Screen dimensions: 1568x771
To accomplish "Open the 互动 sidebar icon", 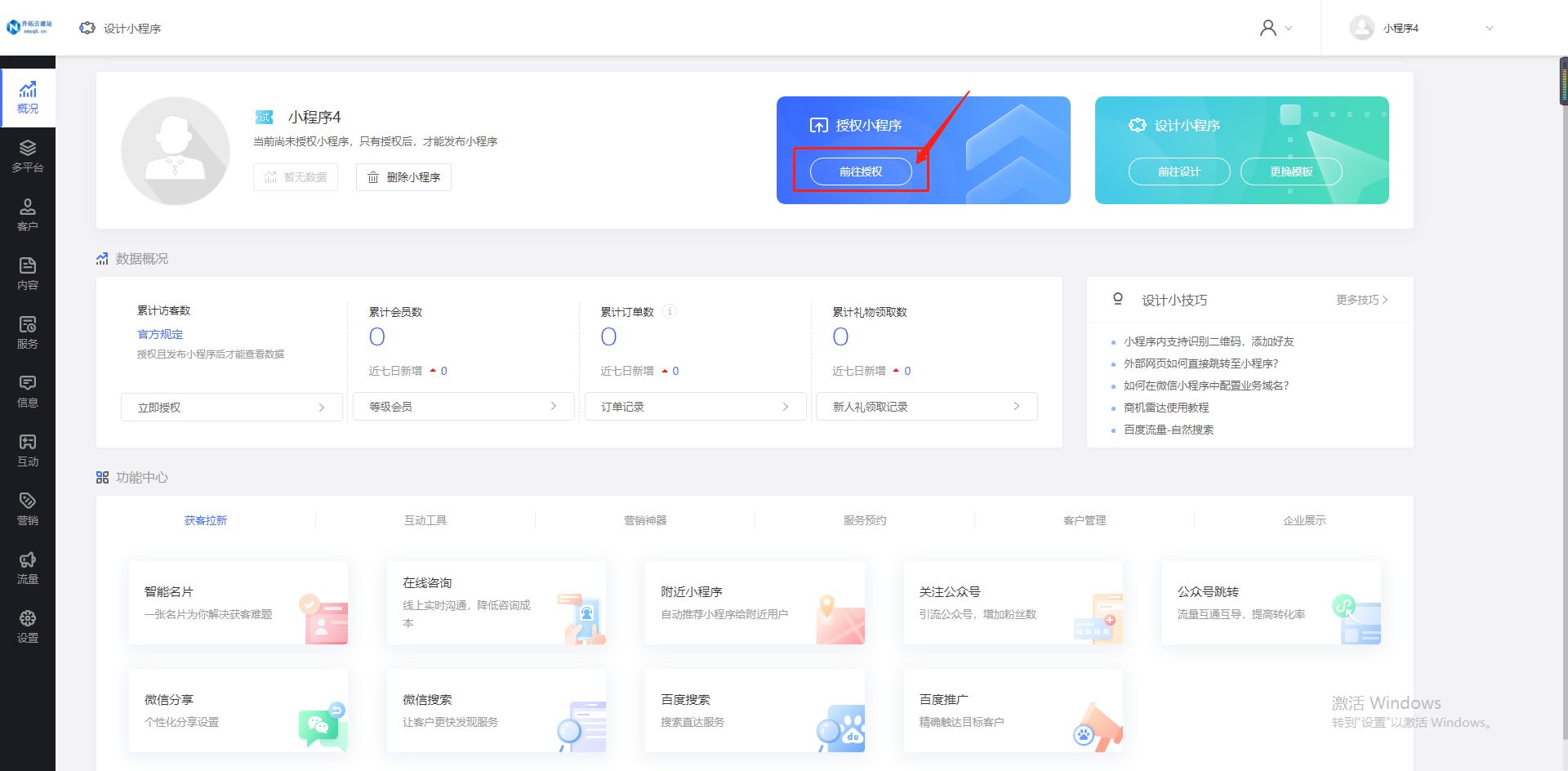I will point(28,449).
